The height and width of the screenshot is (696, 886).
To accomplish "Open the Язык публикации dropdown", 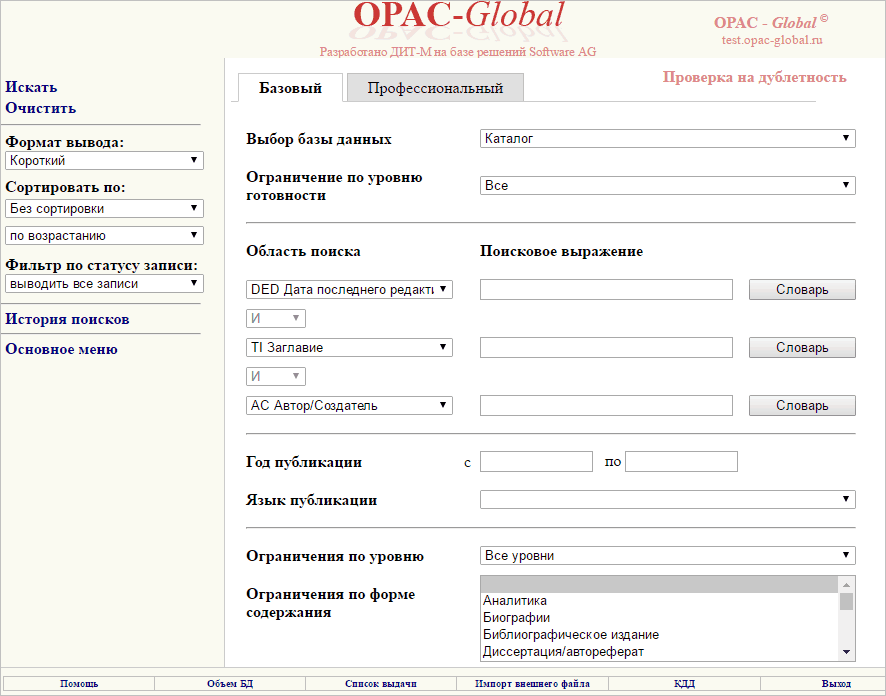I will click(x=668, y=499).
